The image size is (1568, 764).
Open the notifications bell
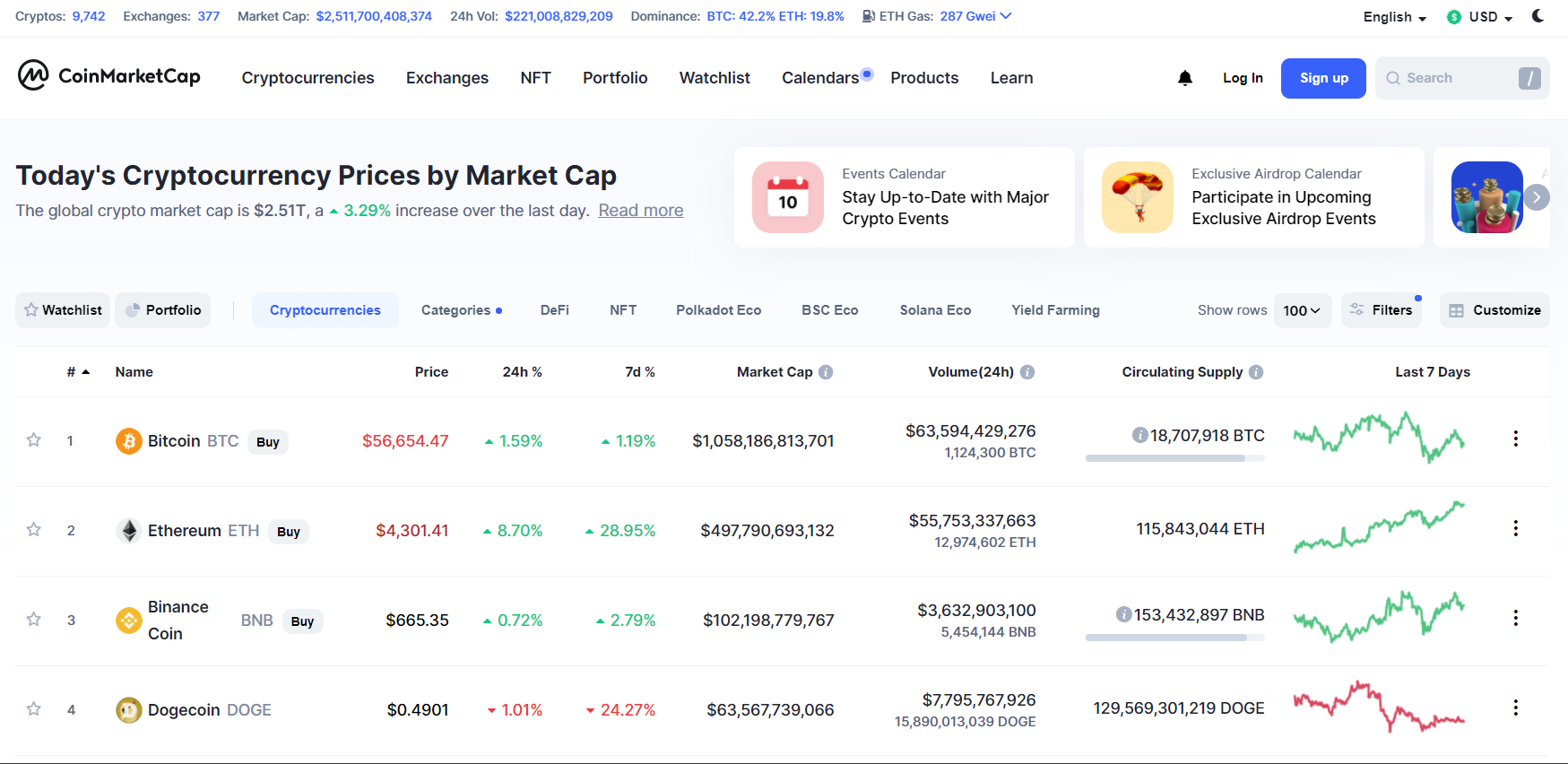click(x=1185, y=78)
